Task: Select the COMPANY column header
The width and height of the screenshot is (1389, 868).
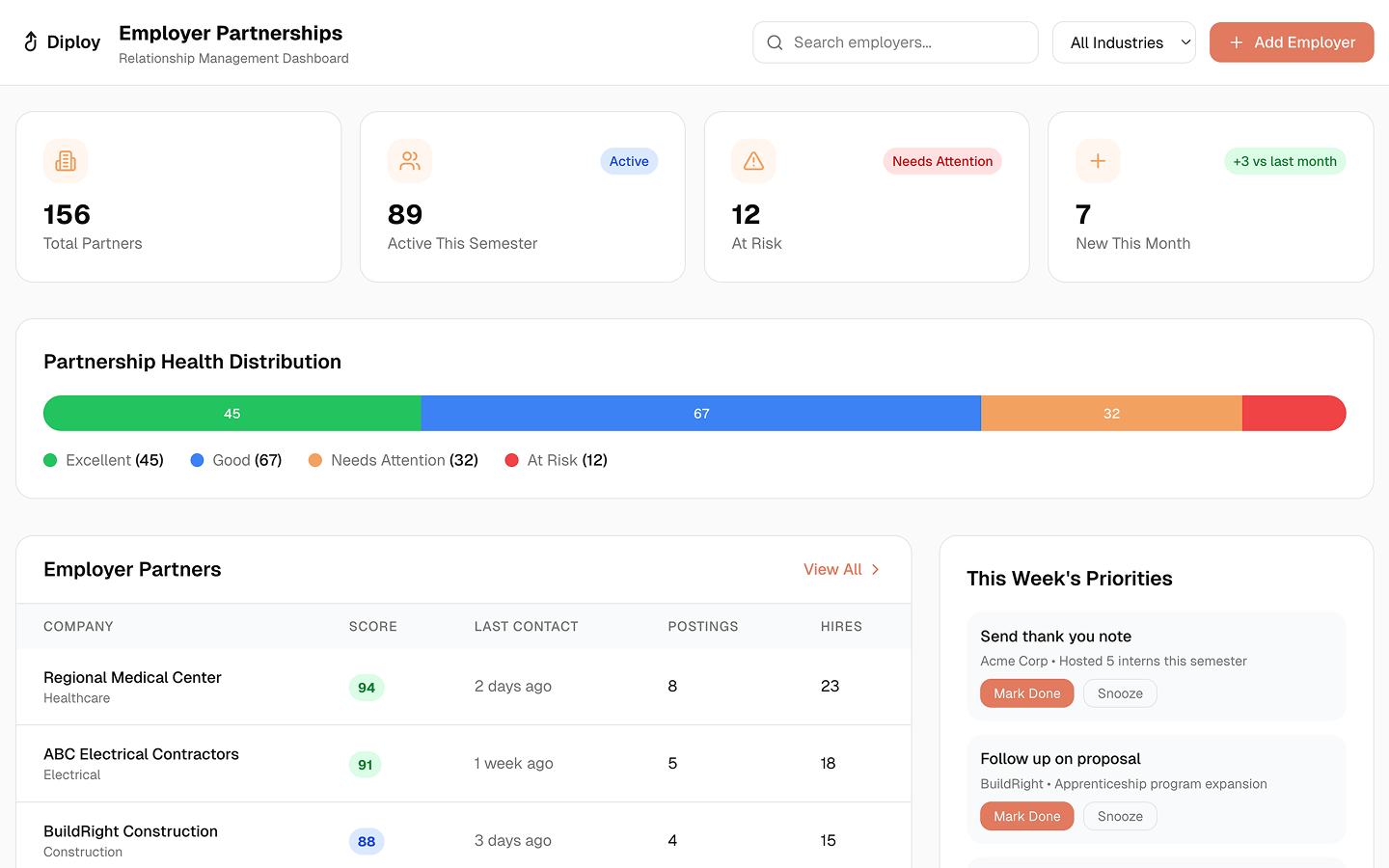Action: pos(78,626)
